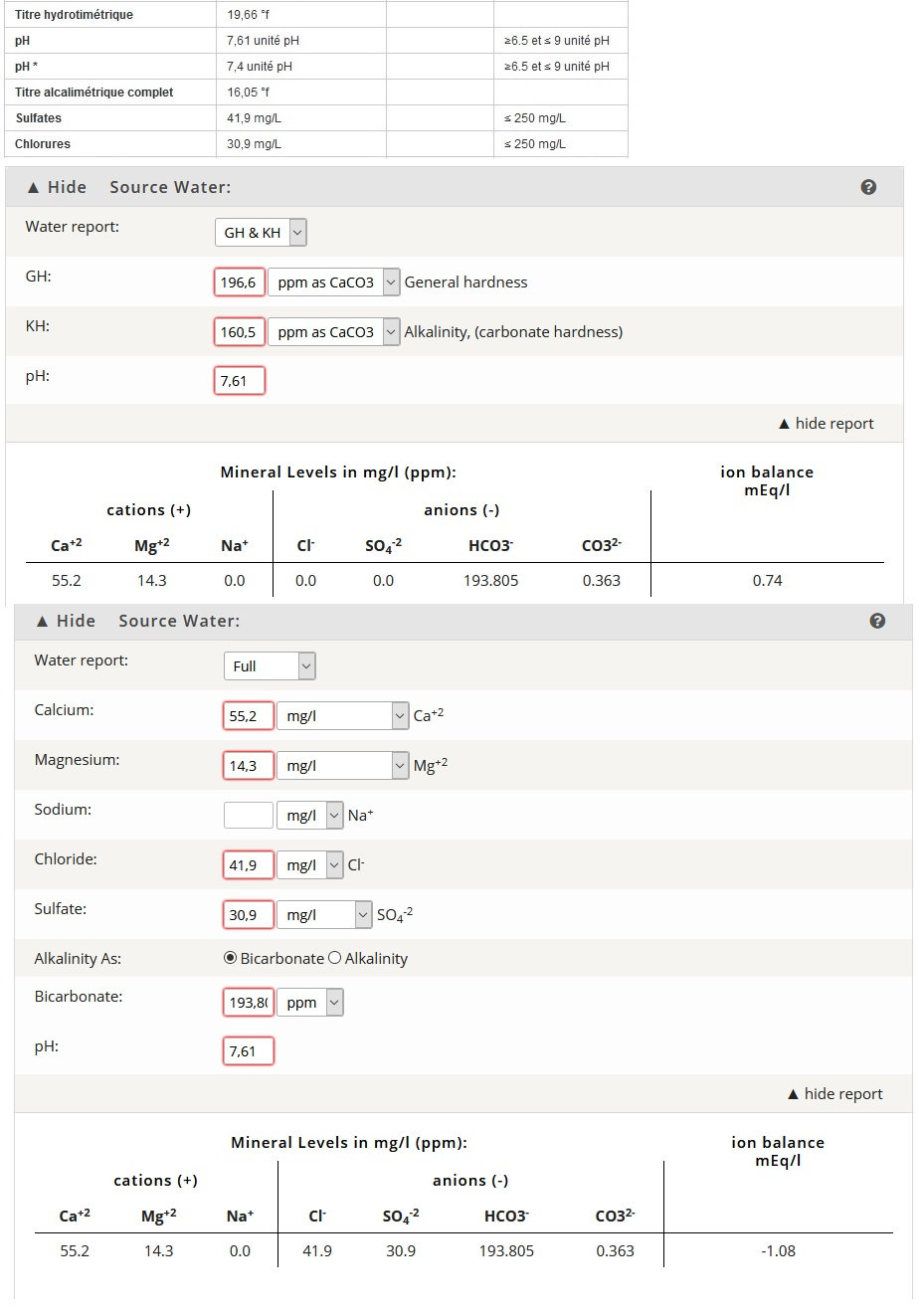This screenshot has width=922, height=1316.
Task: Click Alkalinity, (carbonate hardness) label
Action: [x=513, y=331]
